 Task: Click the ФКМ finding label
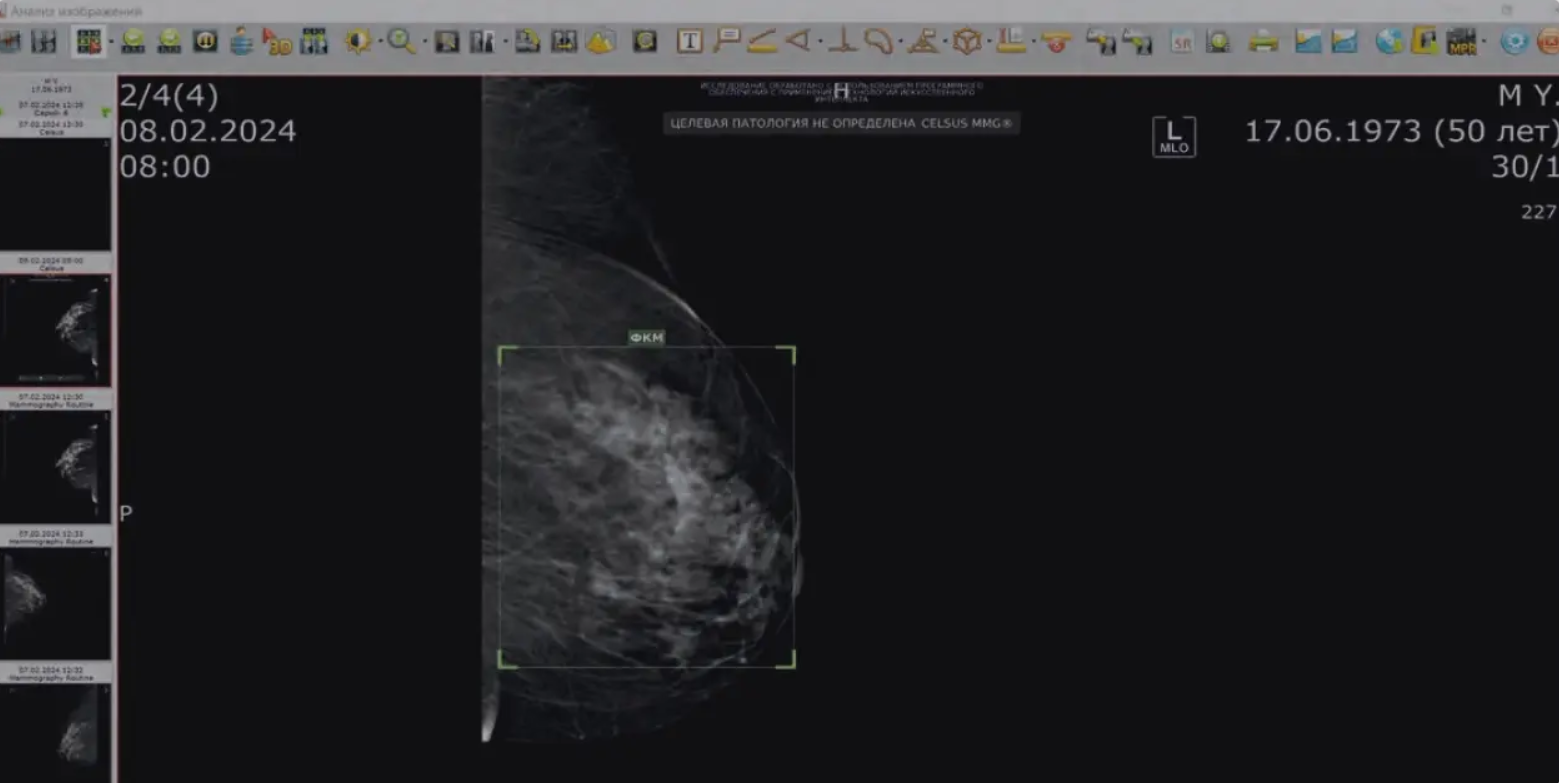click(x=646, y=338)
